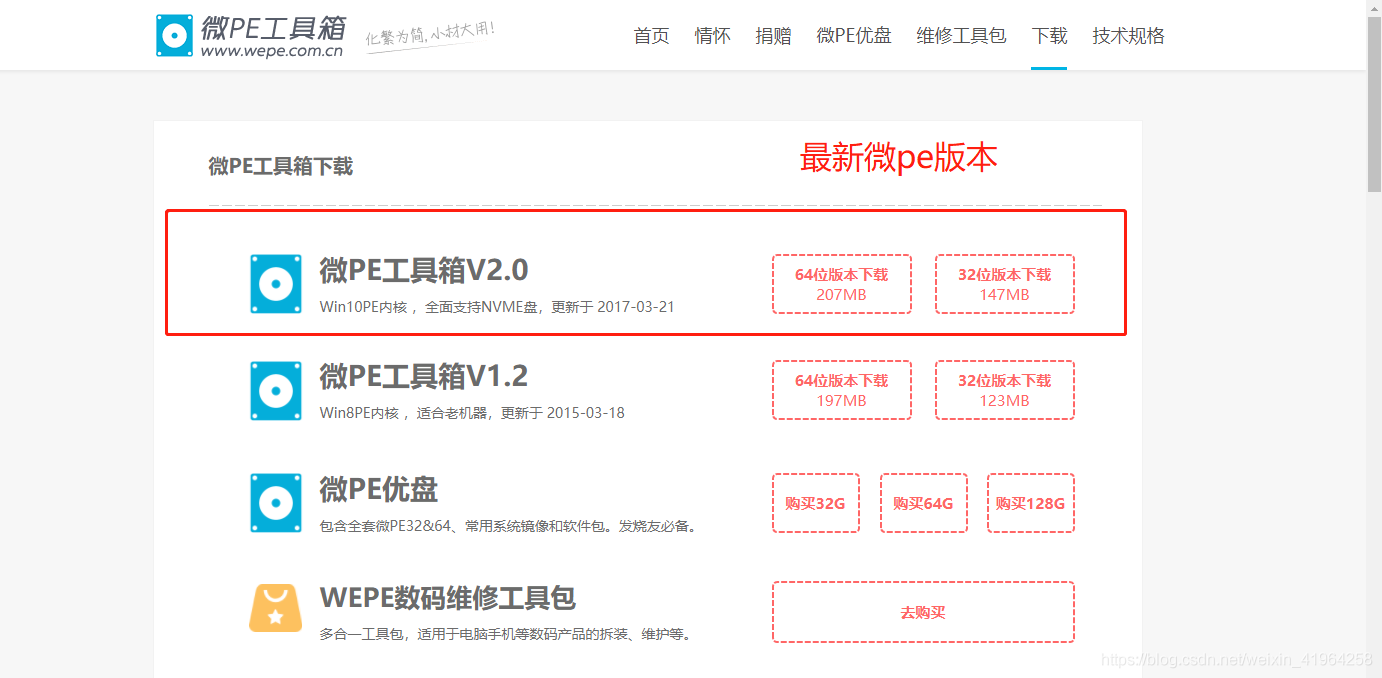Click the disc icon beside 微PE优盘
Screen dimensions: 1382x678
(276, 503)
